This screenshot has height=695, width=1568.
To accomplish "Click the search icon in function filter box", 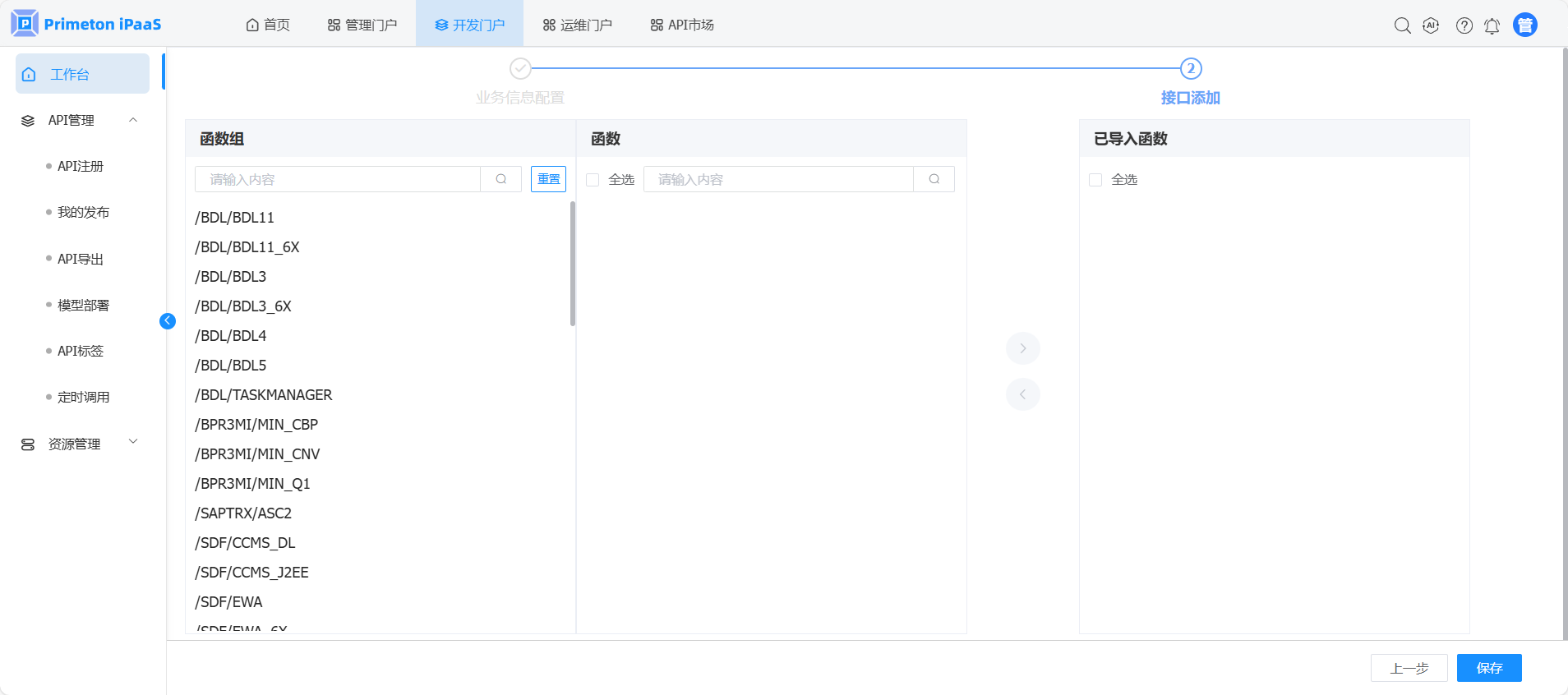I will point(934,179).
